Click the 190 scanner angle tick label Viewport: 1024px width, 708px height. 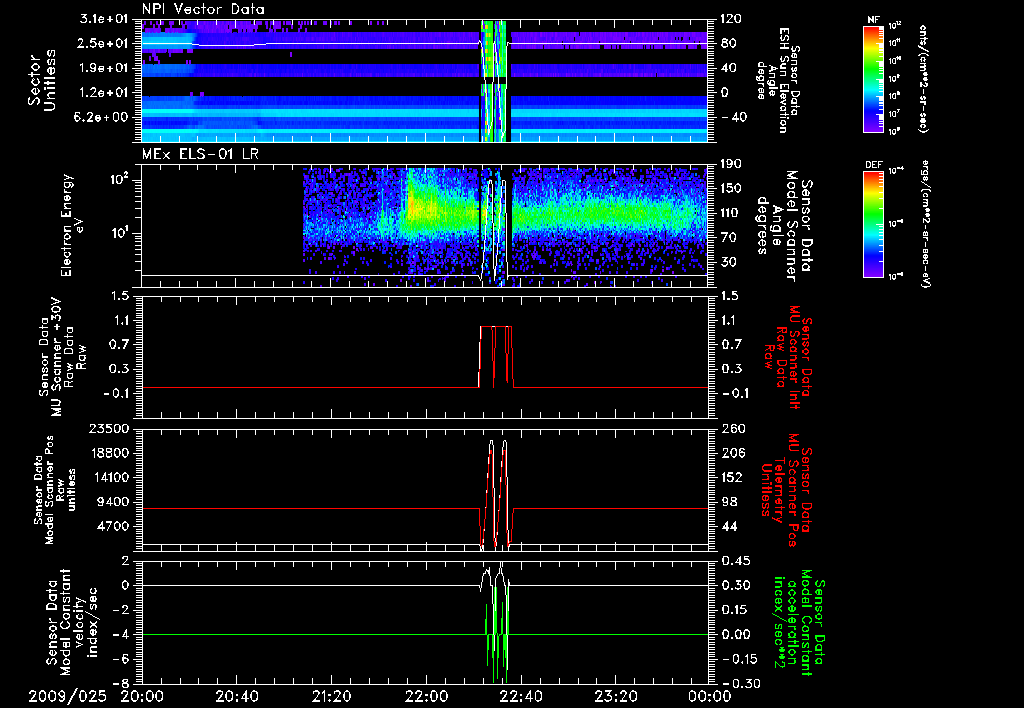[732, 164]
